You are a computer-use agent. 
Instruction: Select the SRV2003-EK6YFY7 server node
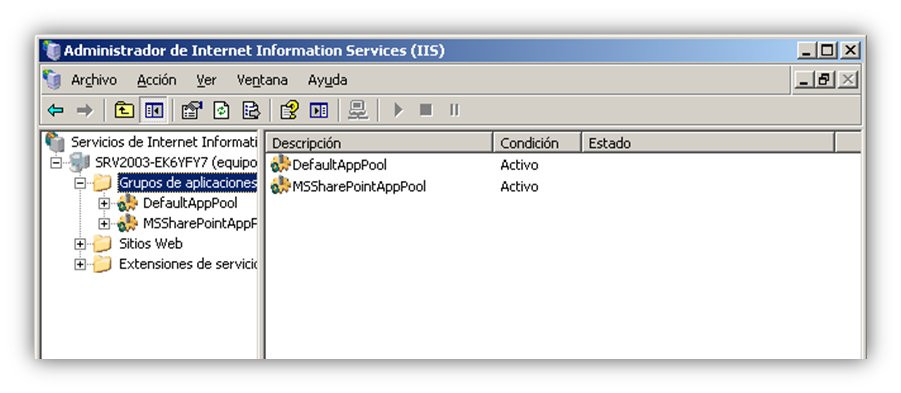[176, 163]
